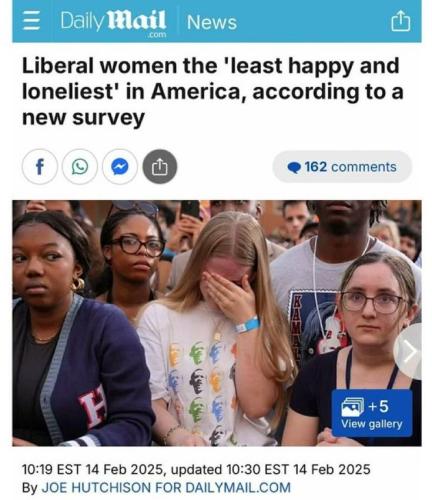Tap the +5 gallery count label
432x500 pixels.
coord(378,406)
